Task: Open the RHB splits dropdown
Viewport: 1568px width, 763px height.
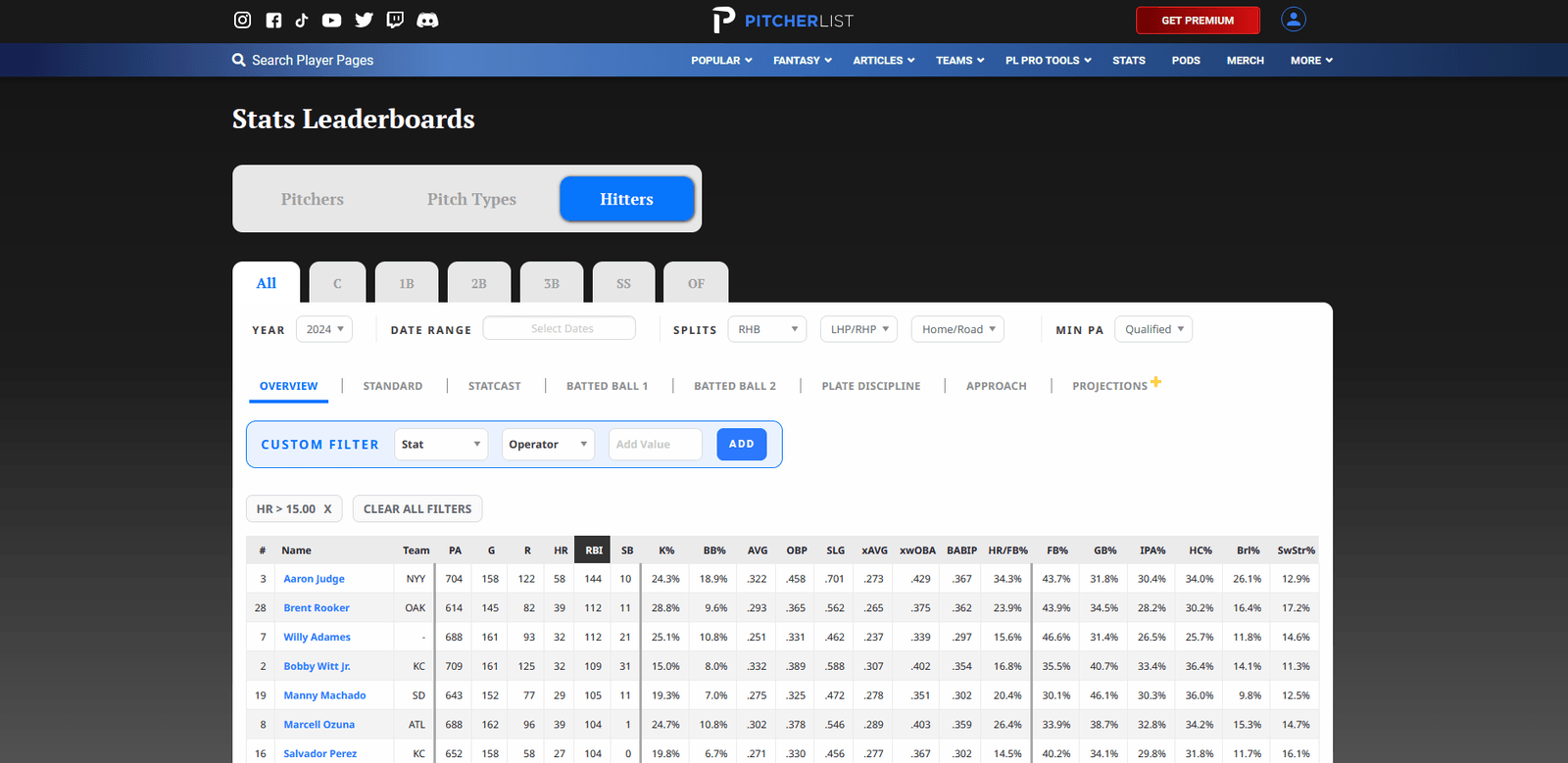Action: point(767,329)
